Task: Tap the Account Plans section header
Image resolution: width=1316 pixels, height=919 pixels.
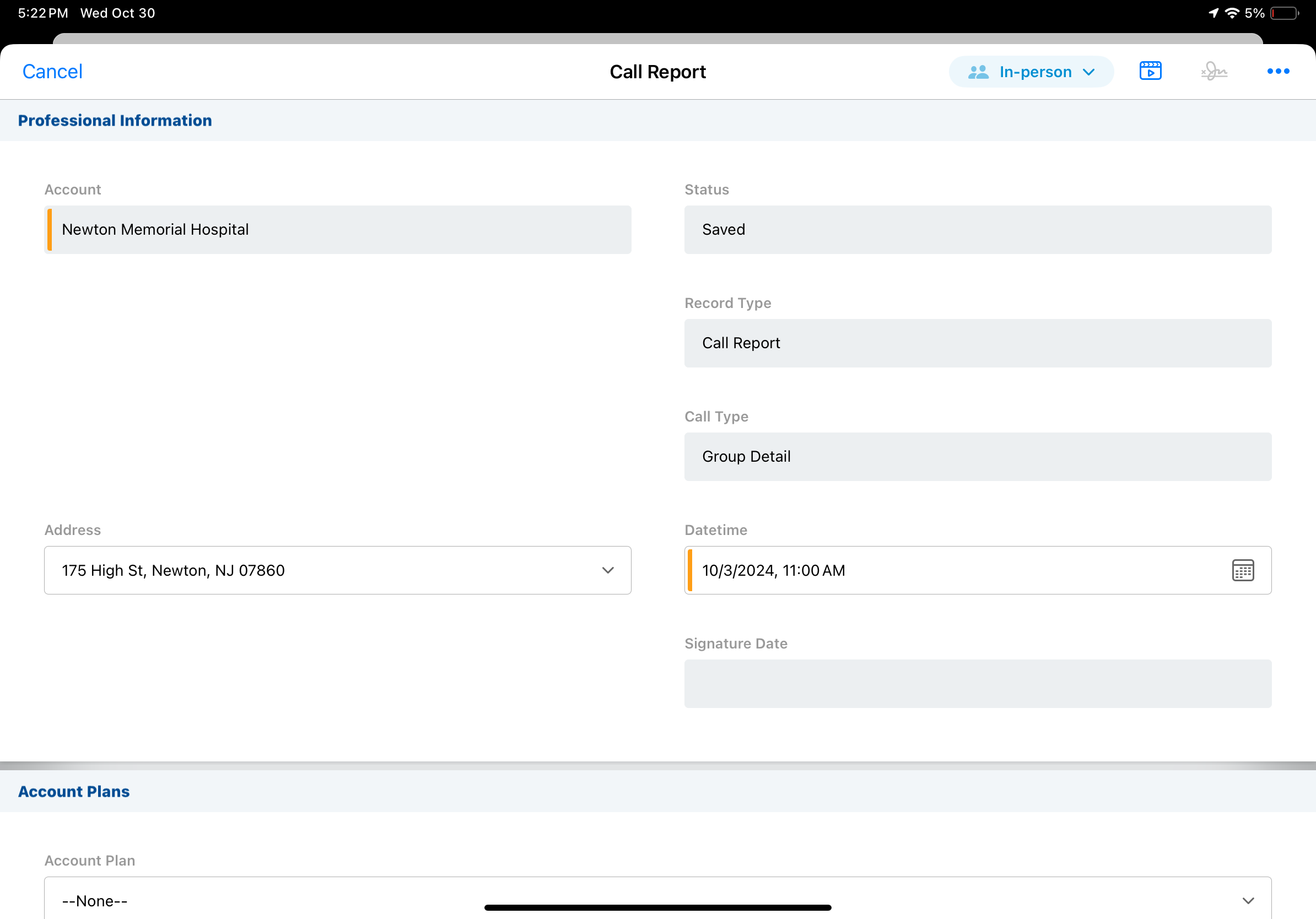Action: (74, 791)
